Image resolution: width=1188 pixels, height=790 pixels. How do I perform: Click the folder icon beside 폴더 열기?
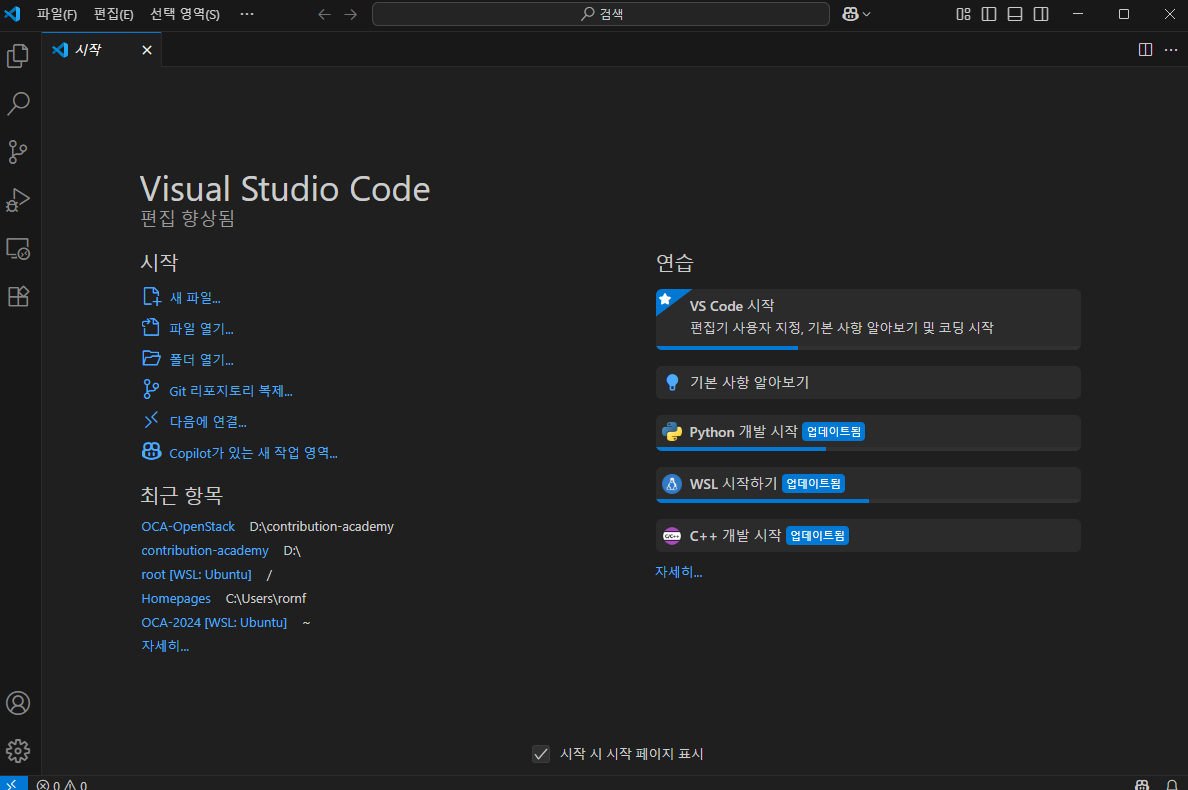click(x=152, y=358)
